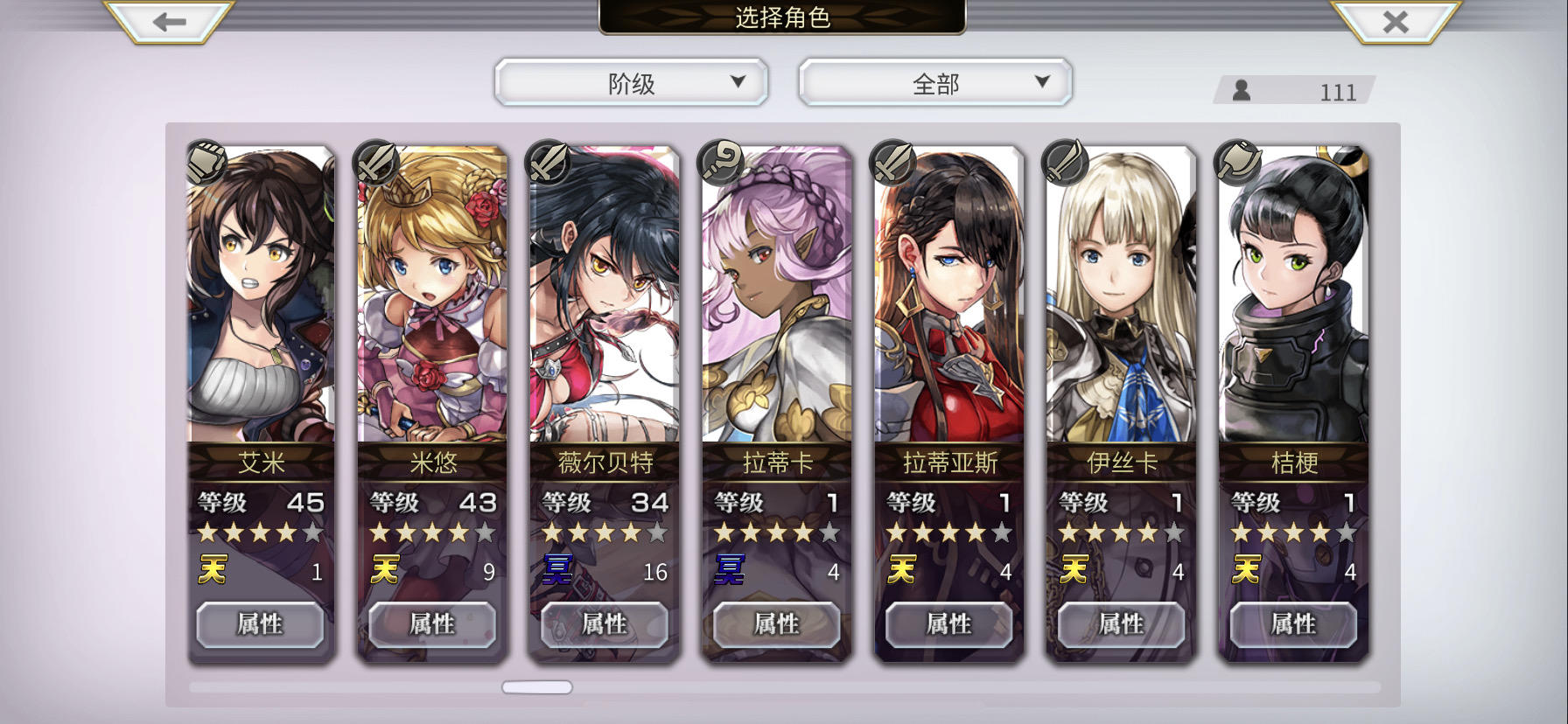This screenshot has height=724, width=1568.
Task: Select character portrait of 米悠
Action: (x=432, y=295)
